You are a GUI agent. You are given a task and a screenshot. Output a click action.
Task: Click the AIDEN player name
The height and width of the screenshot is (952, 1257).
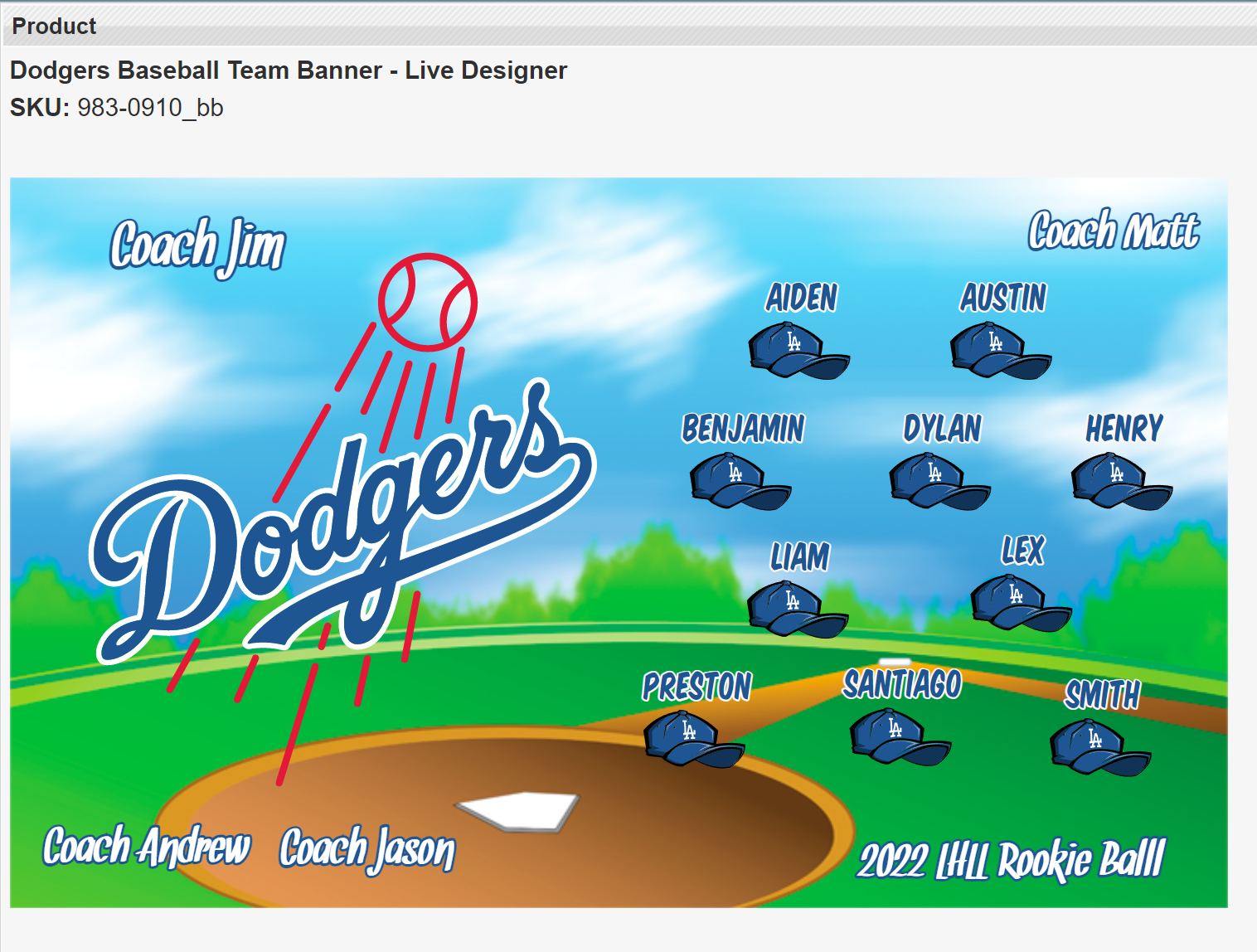(x=802, y=298)
